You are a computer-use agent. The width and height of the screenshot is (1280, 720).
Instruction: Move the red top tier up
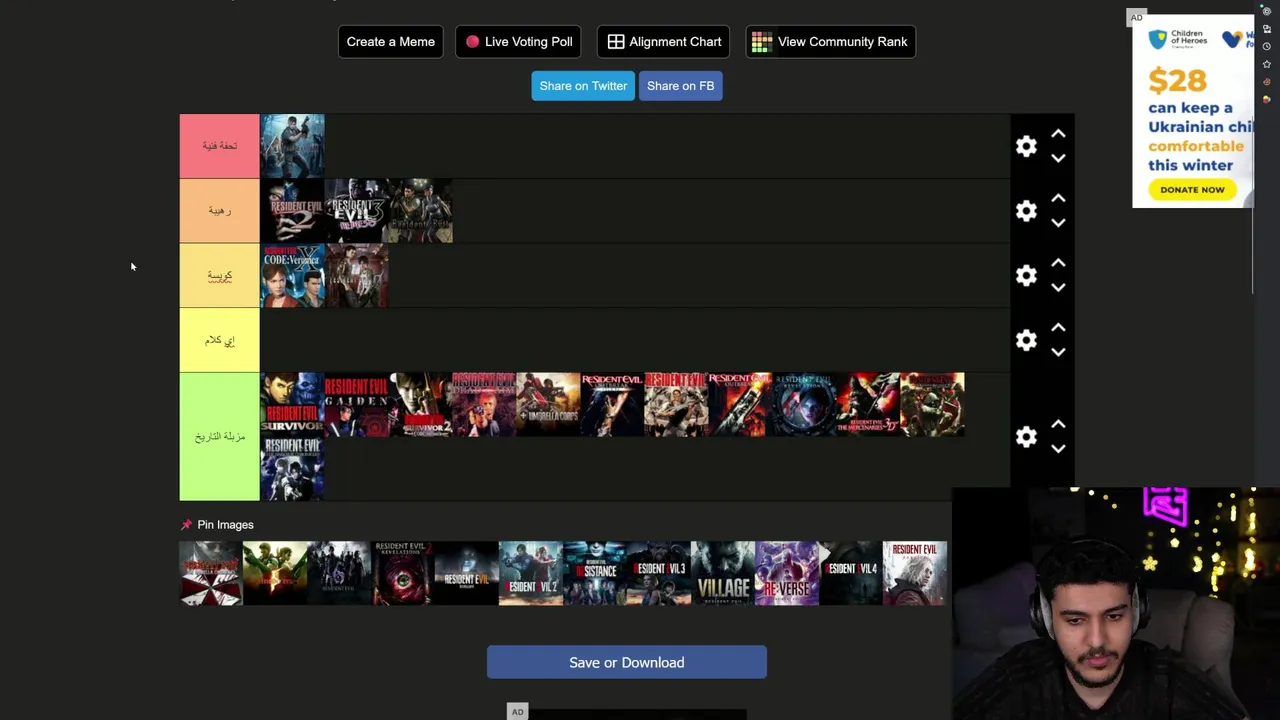(x=1058, y=134)
